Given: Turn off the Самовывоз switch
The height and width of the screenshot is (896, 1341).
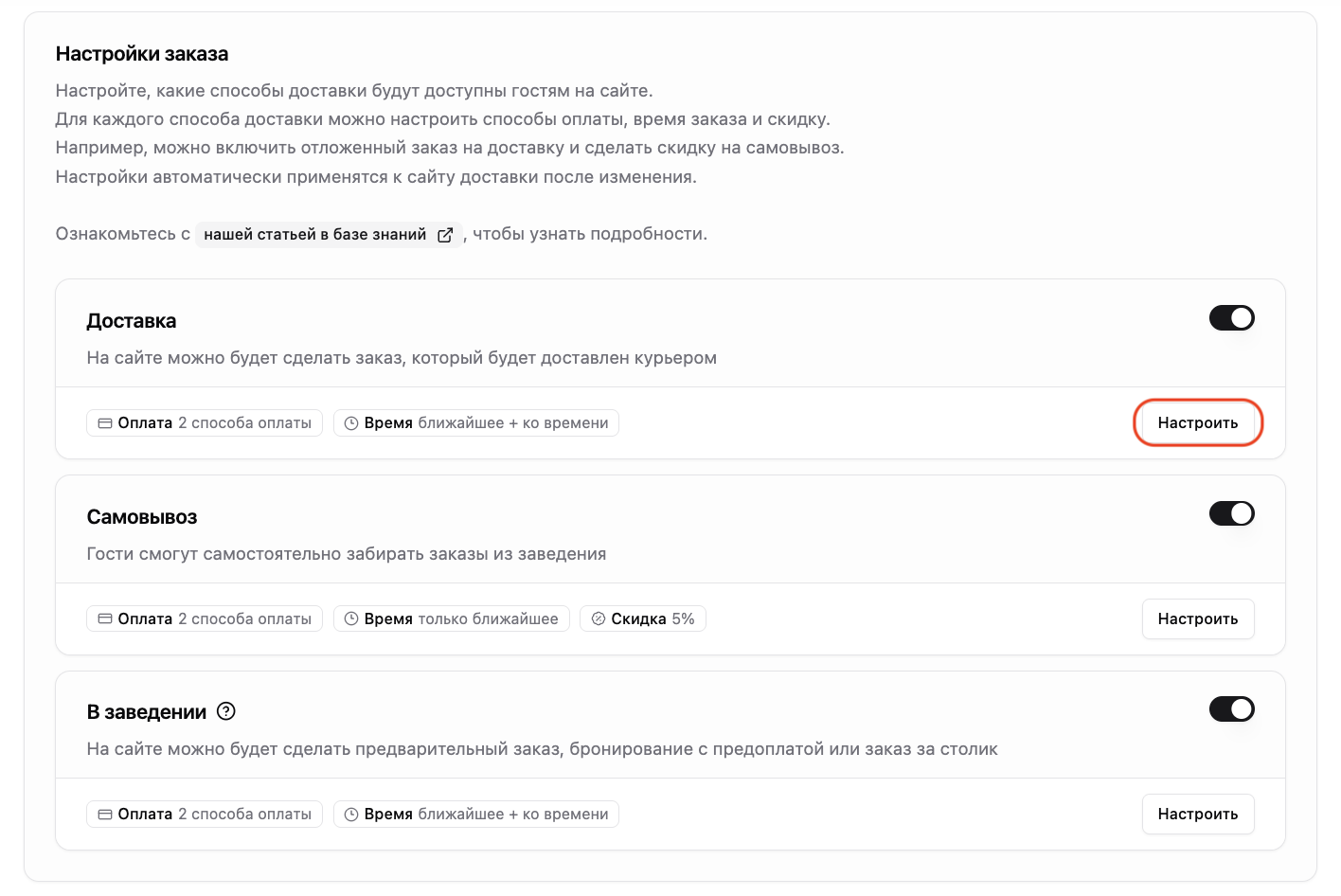Looking at the screenshot, I should click(x=1232, y=513).
